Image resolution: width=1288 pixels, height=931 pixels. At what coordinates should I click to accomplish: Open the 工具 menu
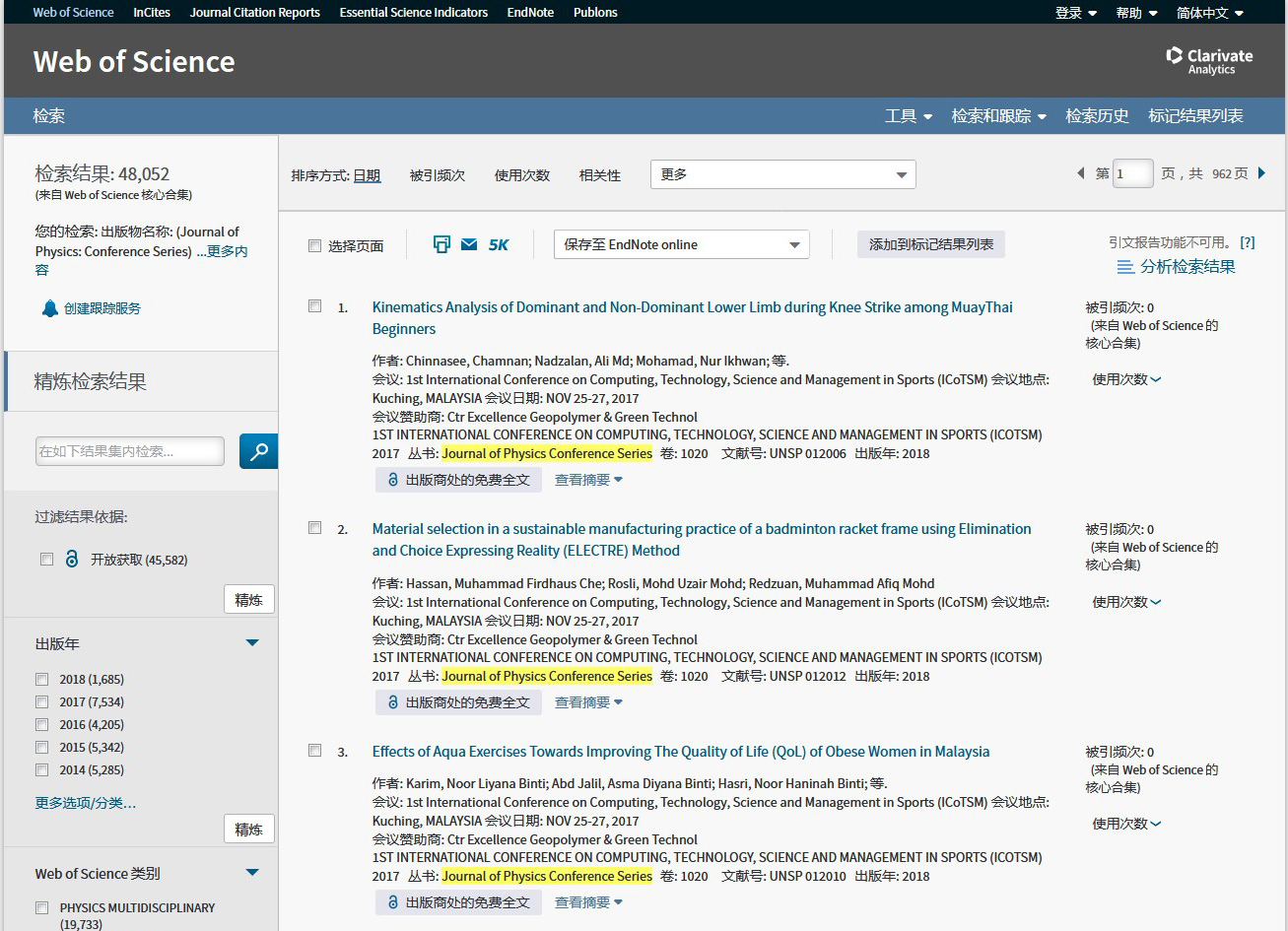coord(909,116)
